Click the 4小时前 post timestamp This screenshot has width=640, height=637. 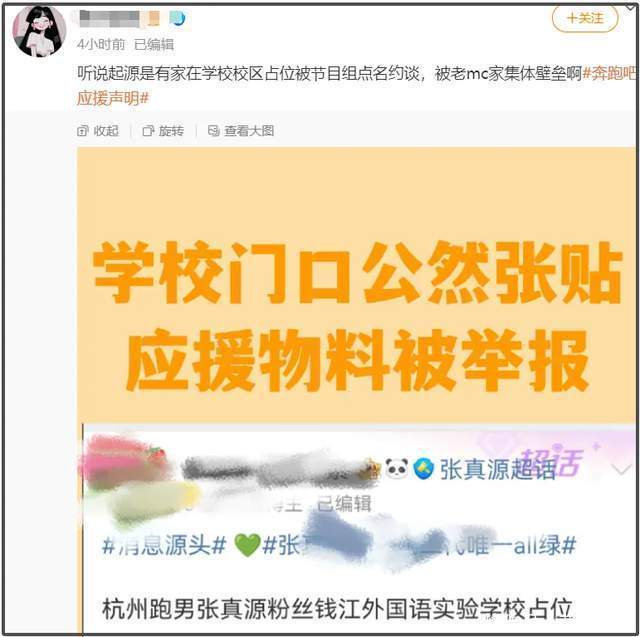pos(101,44)
